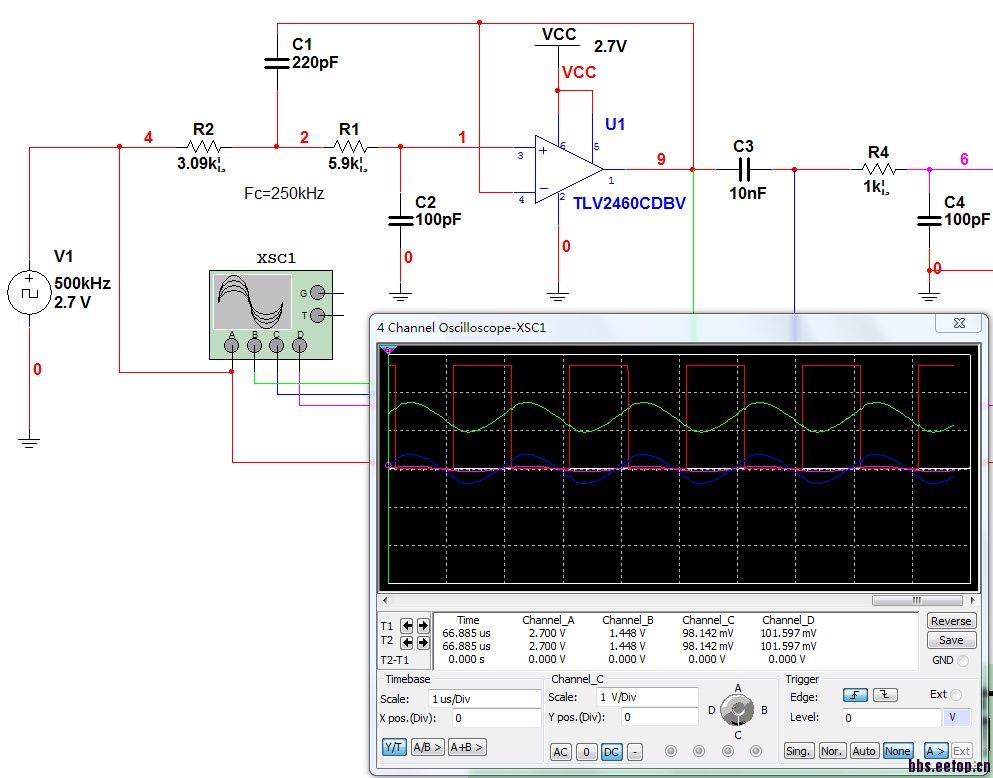Set AC coupling for the channel
The height and width of the screenshot is (778, 993).
click(x=560, y=751)
